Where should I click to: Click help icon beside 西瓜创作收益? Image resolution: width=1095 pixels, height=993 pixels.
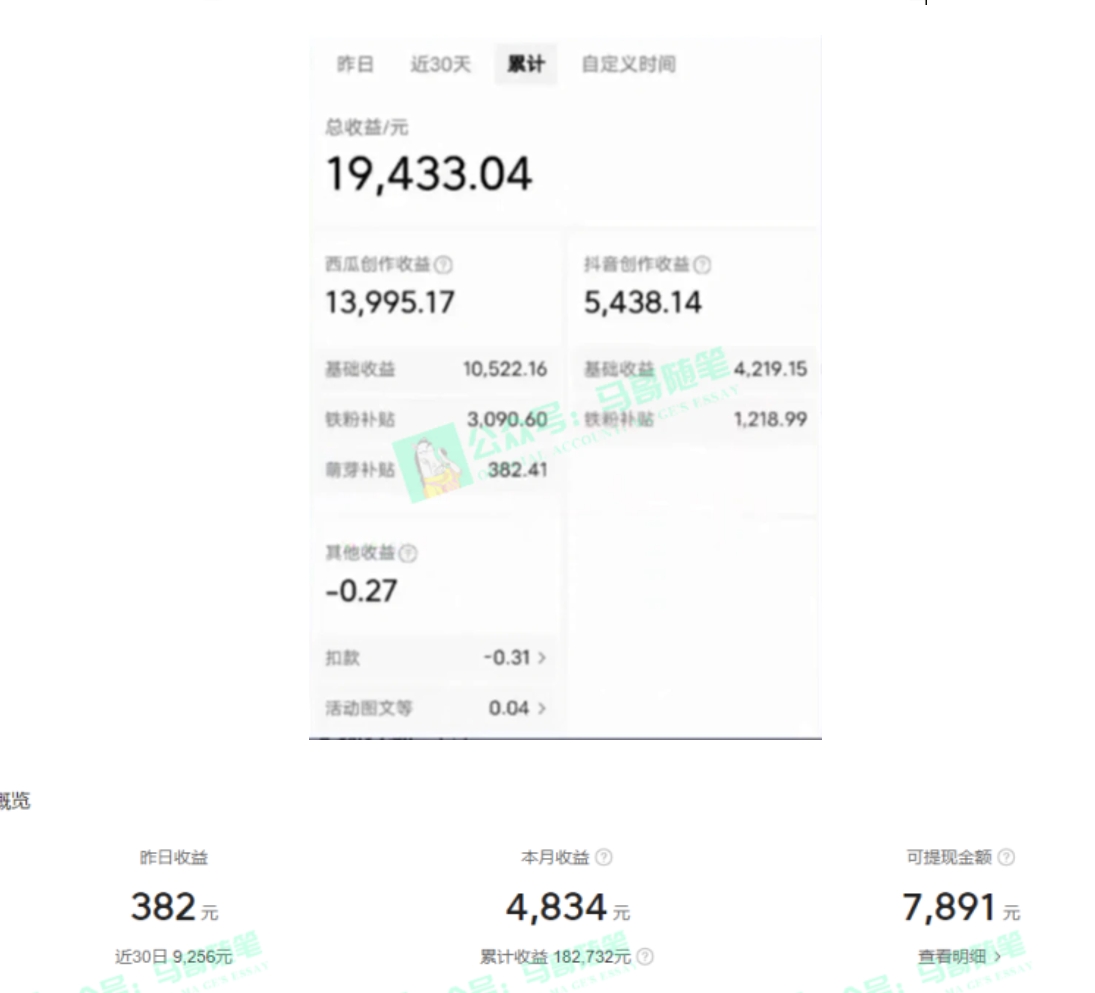click(443, 265)
